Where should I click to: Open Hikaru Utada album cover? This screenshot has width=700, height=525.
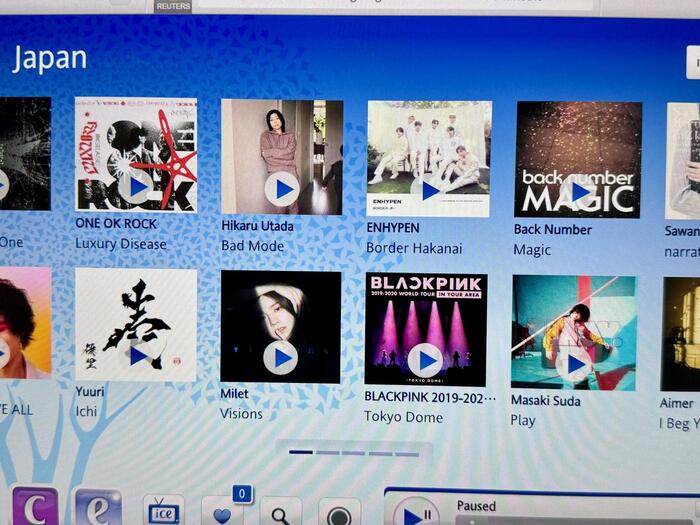tap(282, 157)
